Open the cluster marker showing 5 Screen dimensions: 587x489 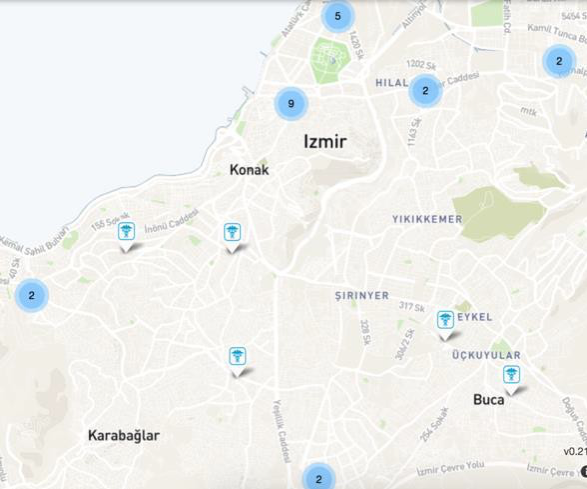pos(338,16)
